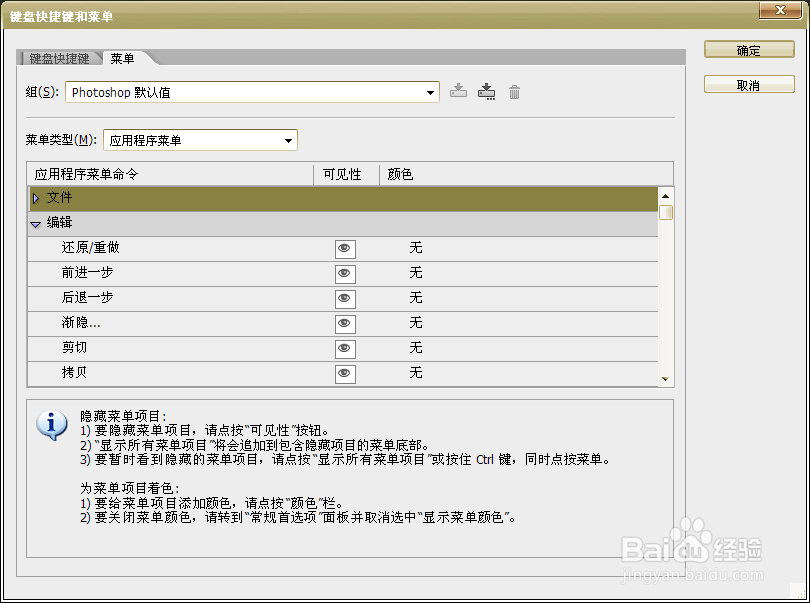Toggle visibility of the 剪切 command
Screen dimensions: 810x603
click(x=344, y=348)
